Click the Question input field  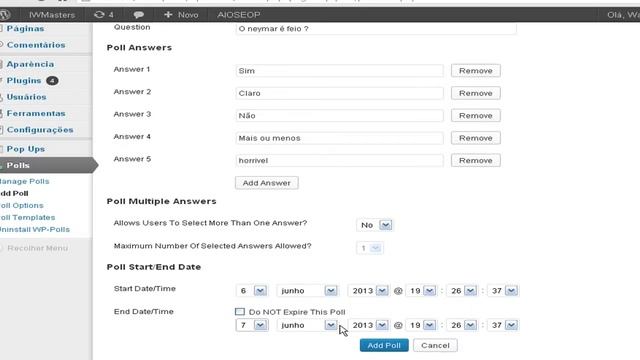376,29
